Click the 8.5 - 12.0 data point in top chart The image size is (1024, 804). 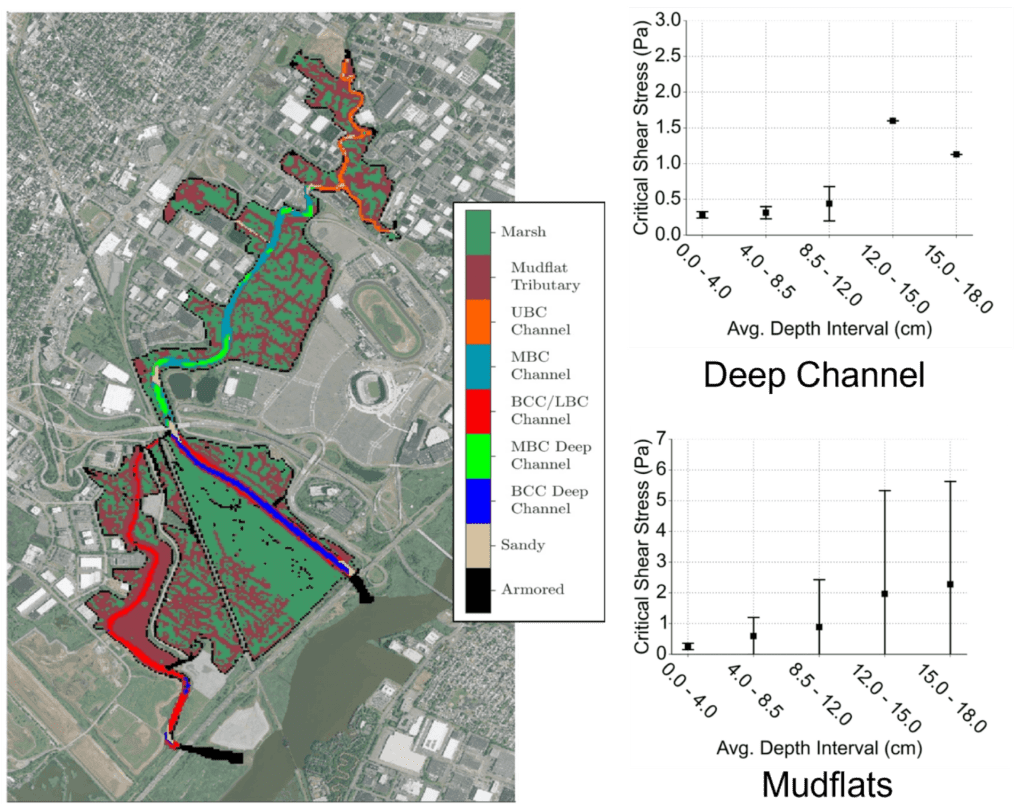[x=829, y=203]
